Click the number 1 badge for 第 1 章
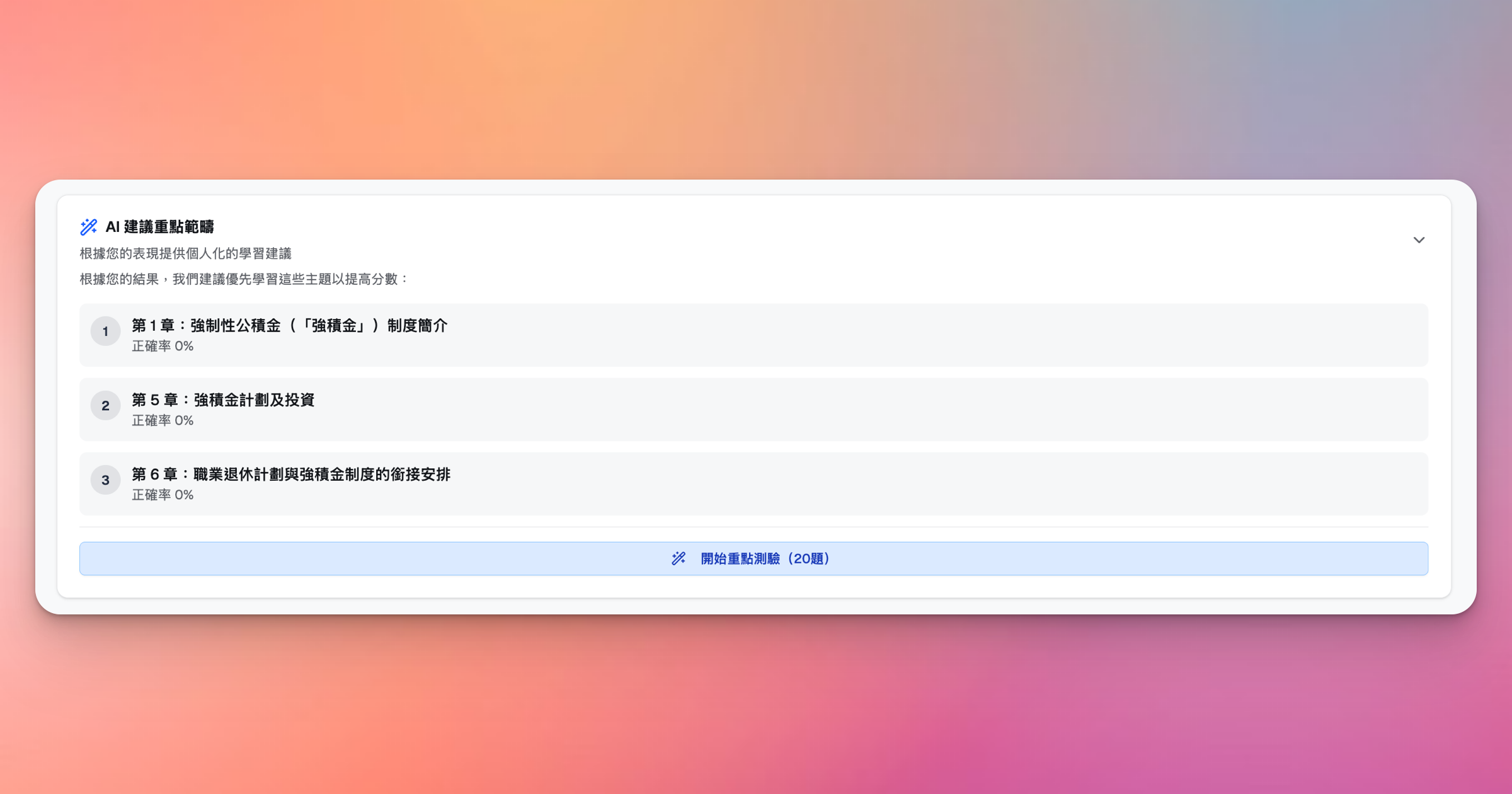Viewport: 1512px width, 794px height. point(105,331)
